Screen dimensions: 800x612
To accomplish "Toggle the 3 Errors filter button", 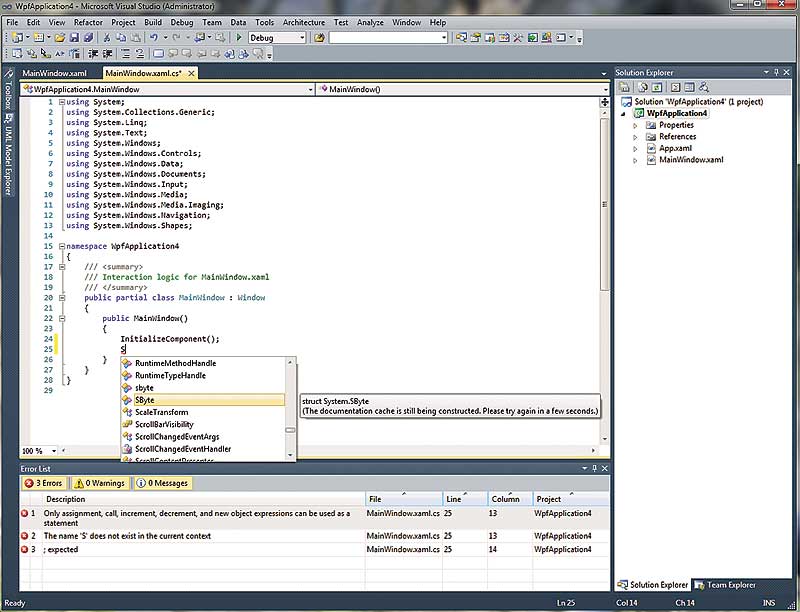I will pyautogui.click(x=43, y=483).
